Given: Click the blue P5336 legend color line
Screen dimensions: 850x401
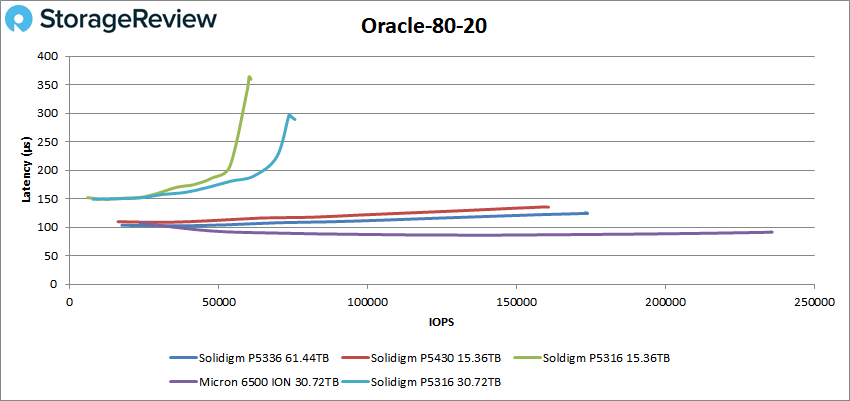Looking at the screenshot, I should (x=183, y=358).
